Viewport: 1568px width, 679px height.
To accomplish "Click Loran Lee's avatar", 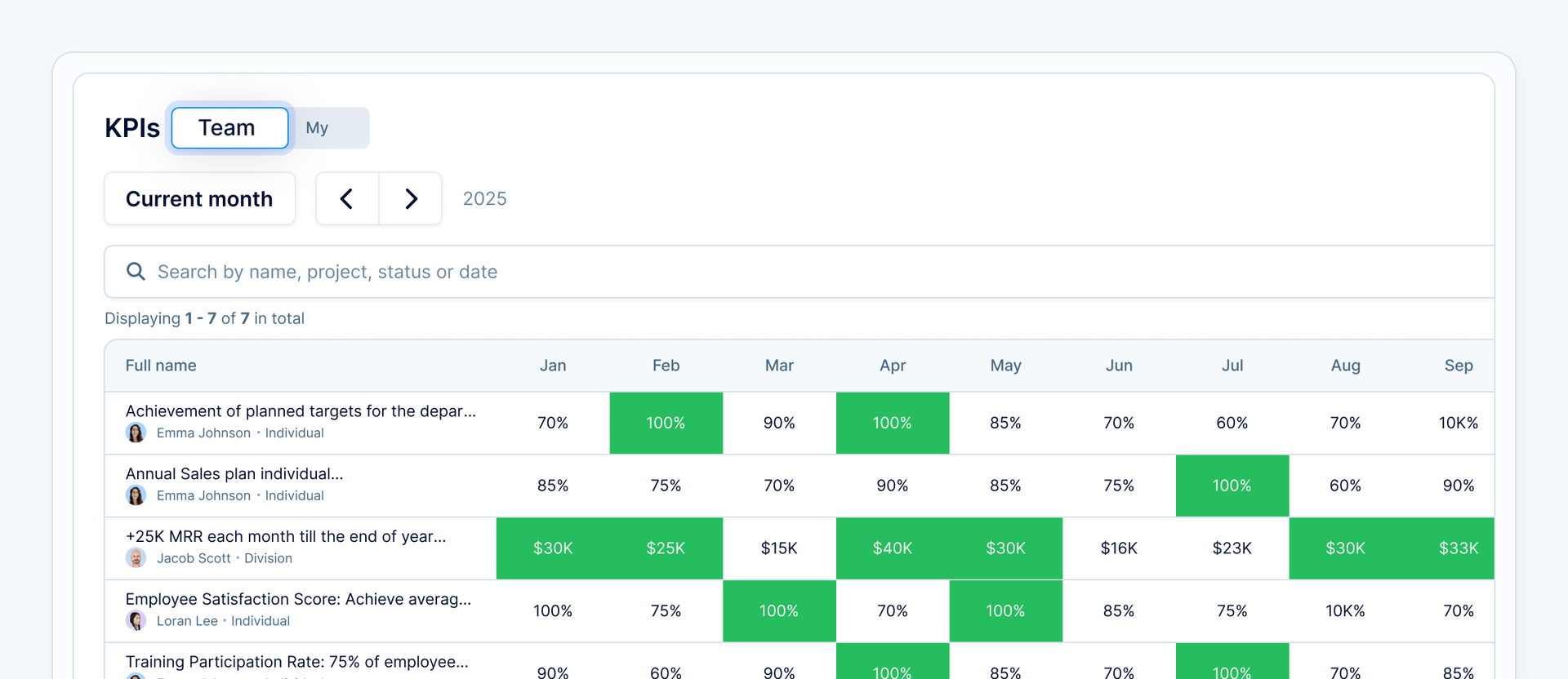I will [136, 621].
